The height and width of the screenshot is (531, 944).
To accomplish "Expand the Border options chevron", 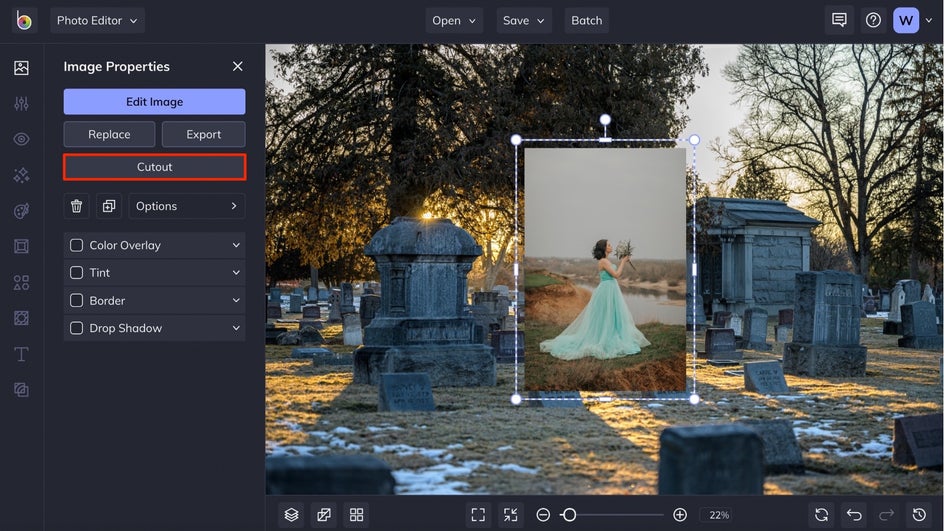I will 236,301.
